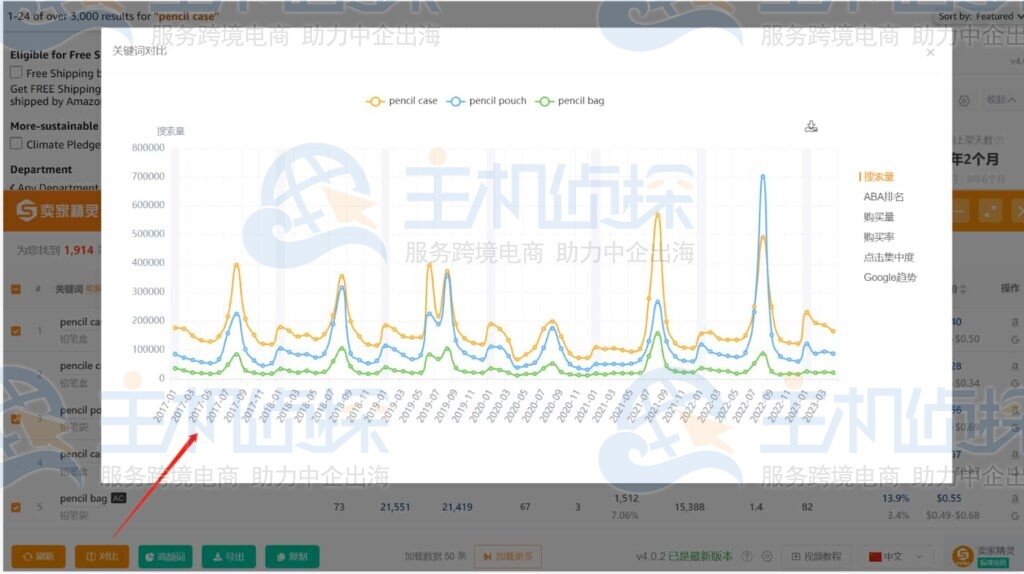Open the 高频词 high-frequency words button

pos(165,556)
